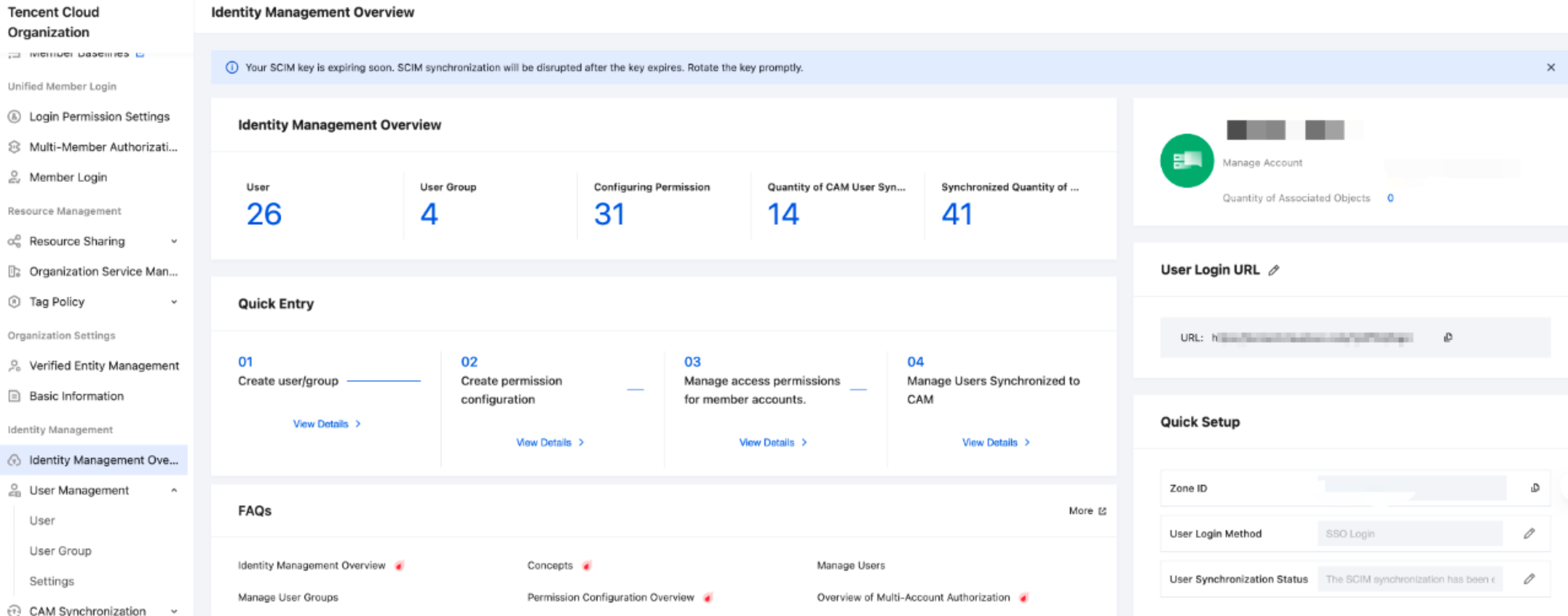Click the SSO Login method field
1568x616 pixels.
[1410, 534]
